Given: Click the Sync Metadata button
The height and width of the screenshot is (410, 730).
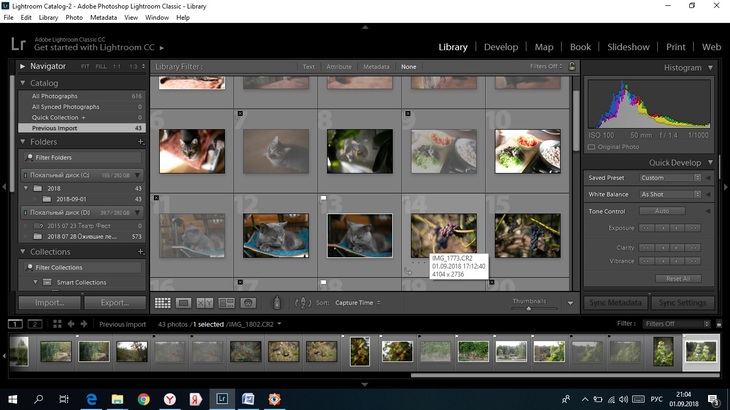Looking at the screenshot, I should [x=615, y=303].
